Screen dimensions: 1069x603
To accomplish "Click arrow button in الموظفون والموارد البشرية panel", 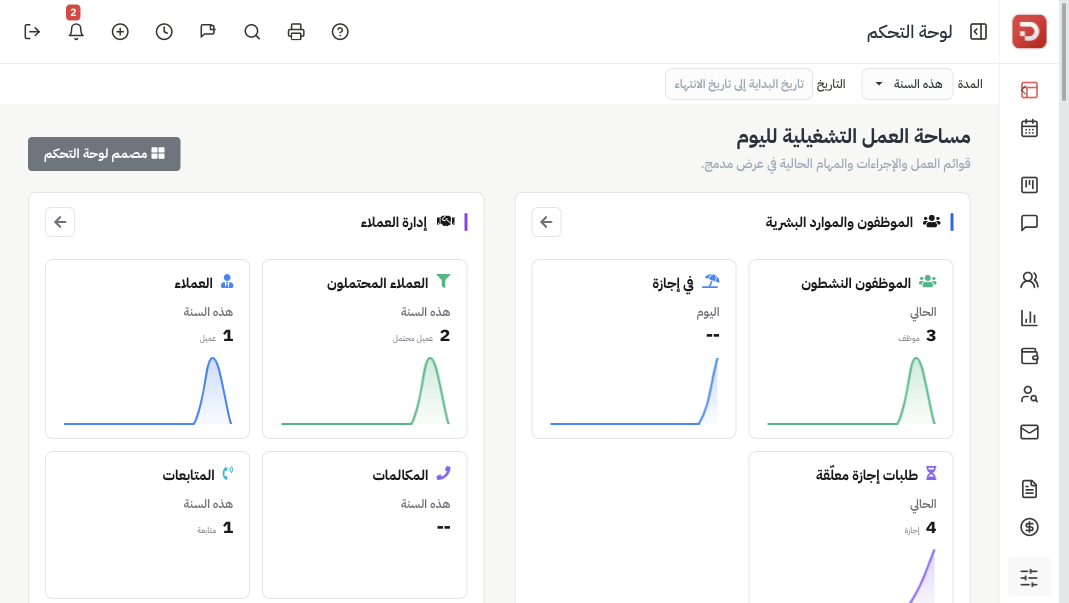I will click(x=546, y=222).
